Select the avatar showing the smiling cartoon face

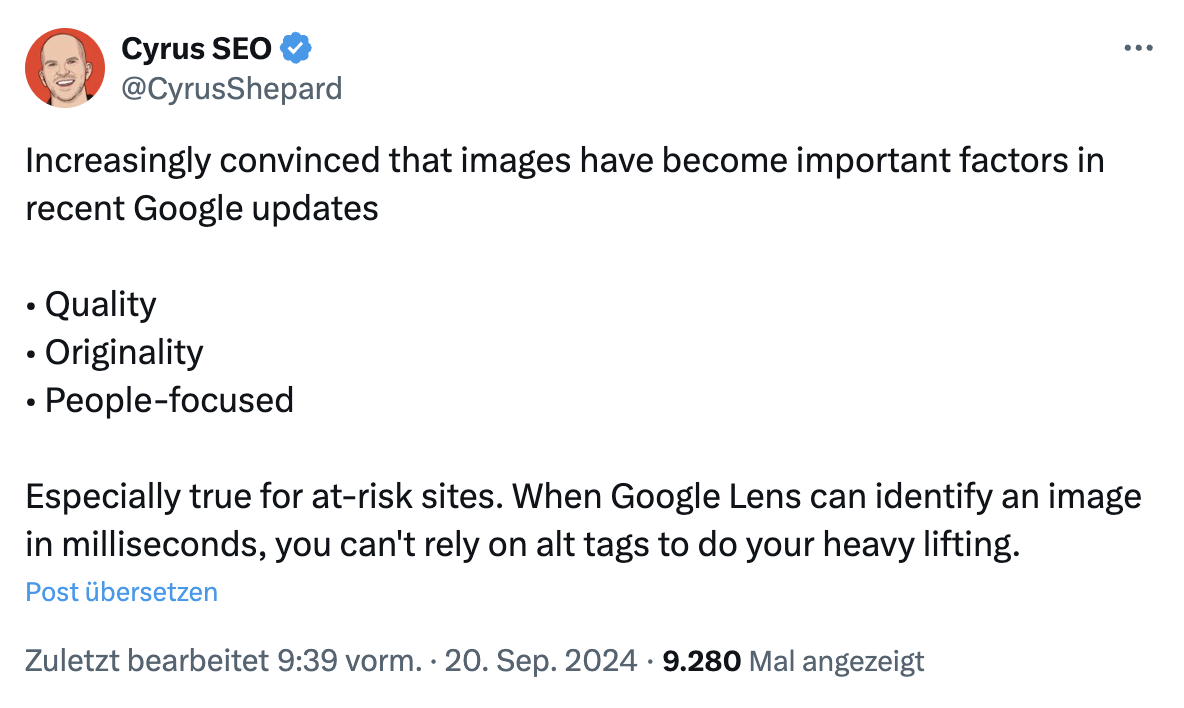[64, 68]
